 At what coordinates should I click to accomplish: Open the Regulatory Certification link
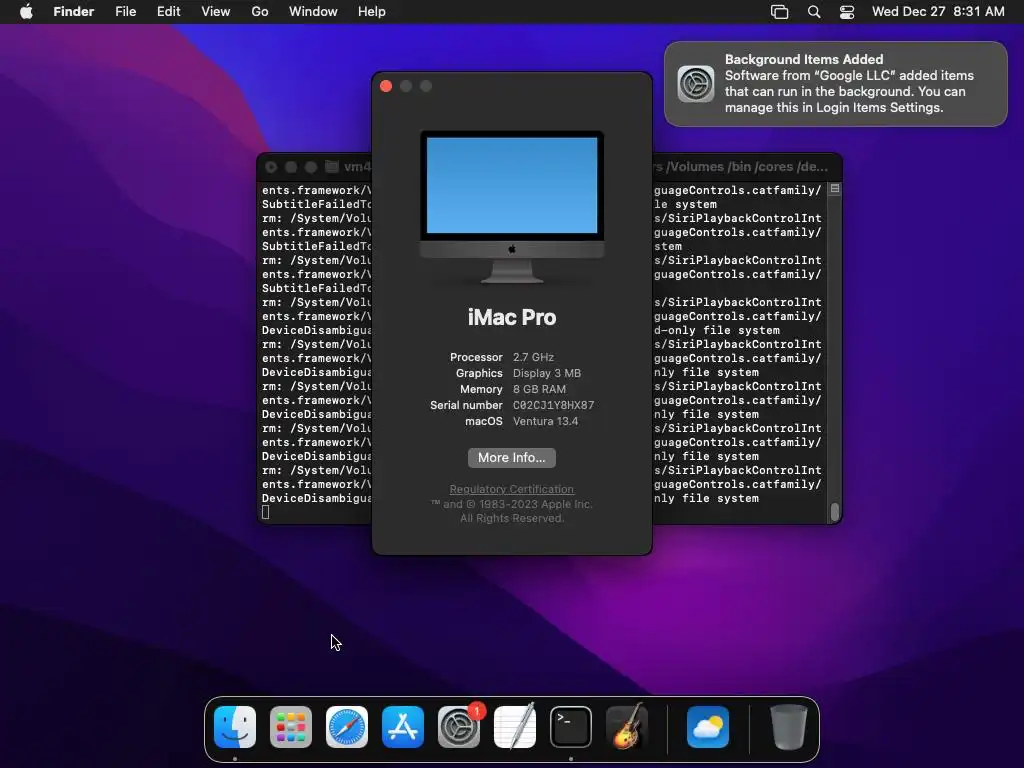click(512, 489)
